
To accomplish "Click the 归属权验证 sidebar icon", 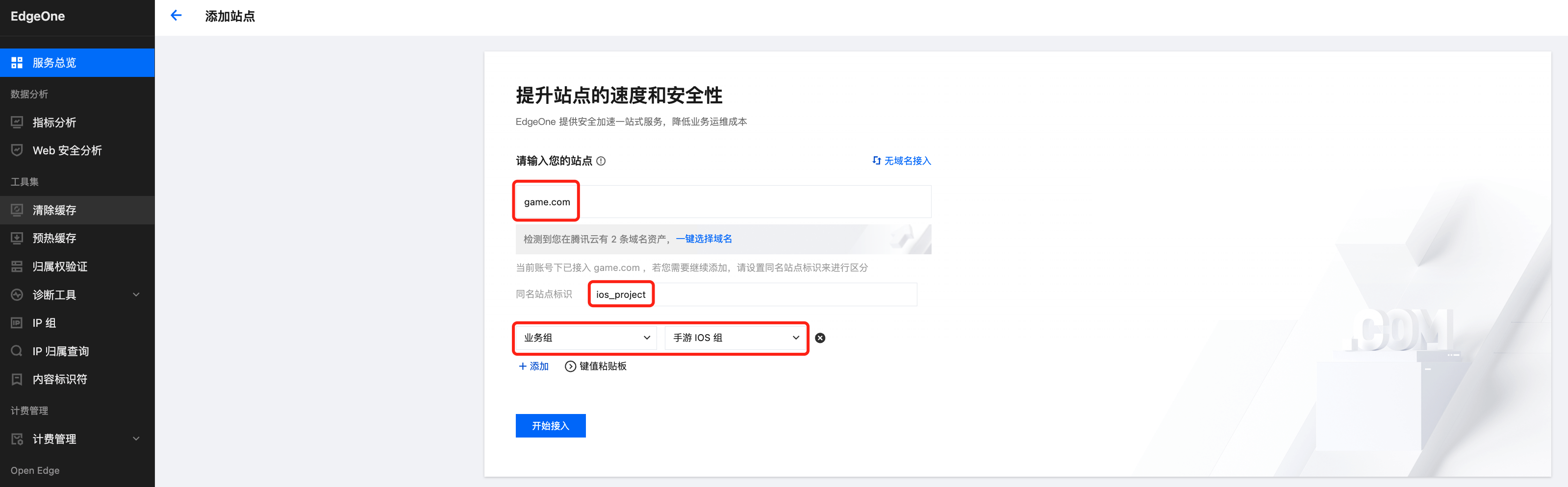I will [x=17, y=267].
